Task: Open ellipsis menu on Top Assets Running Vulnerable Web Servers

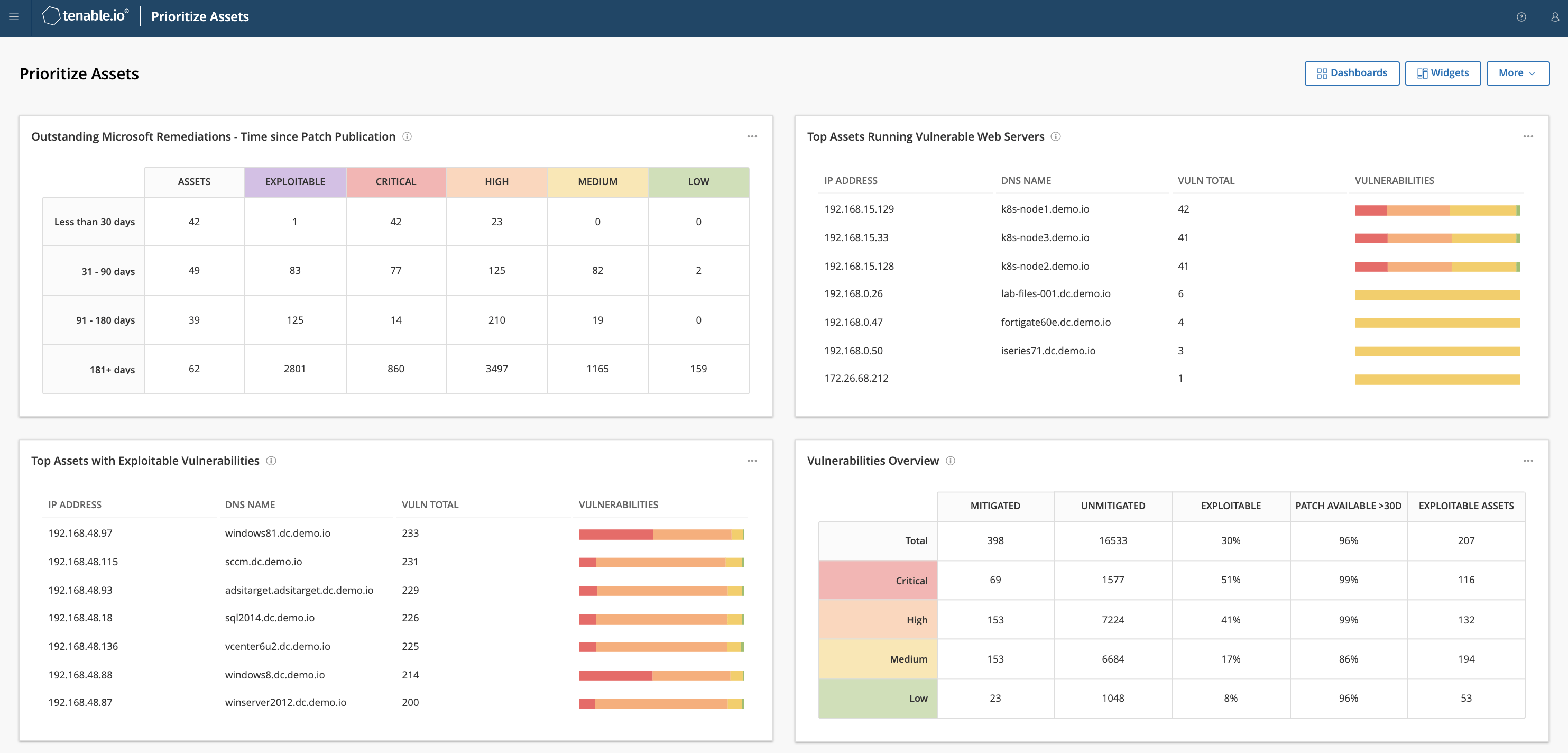Action: coord(1528,136)
